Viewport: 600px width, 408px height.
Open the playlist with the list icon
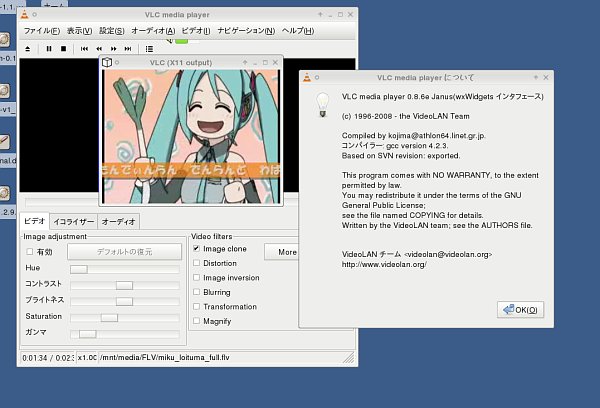pos(149,49)
